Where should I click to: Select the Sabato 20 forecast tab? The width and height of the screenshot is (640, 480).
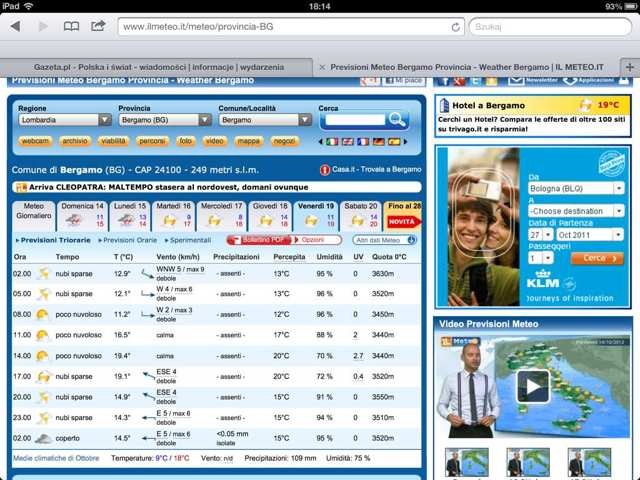[x=360, y=216]
